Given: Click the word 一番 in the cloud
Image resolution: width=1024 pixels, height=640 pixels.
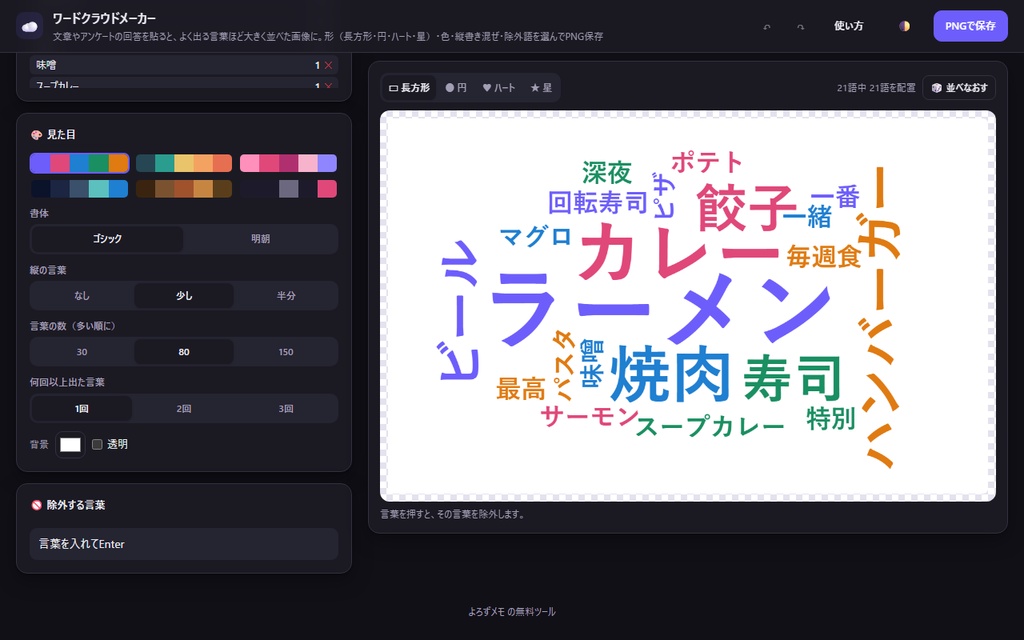Looking at the screenshot, I should [835, 197].
